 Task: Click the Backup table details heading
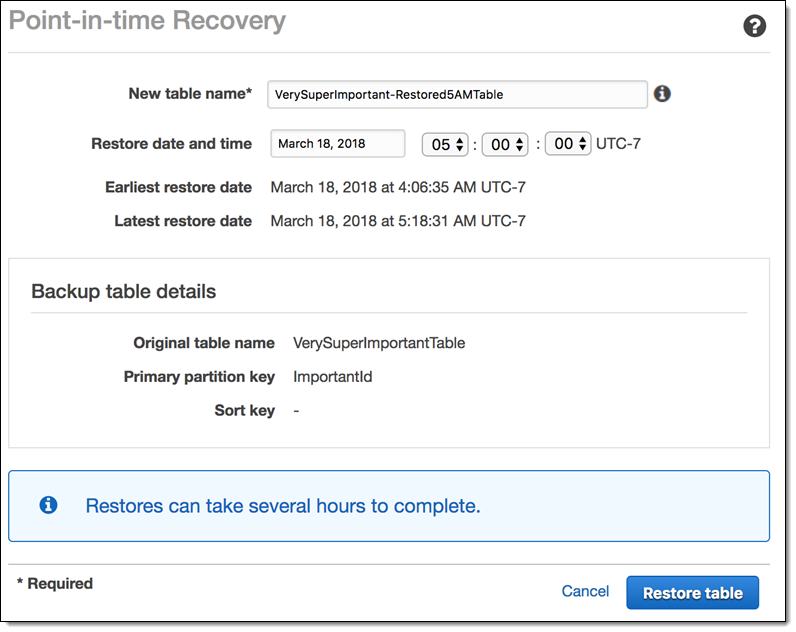tap(124, 292)
